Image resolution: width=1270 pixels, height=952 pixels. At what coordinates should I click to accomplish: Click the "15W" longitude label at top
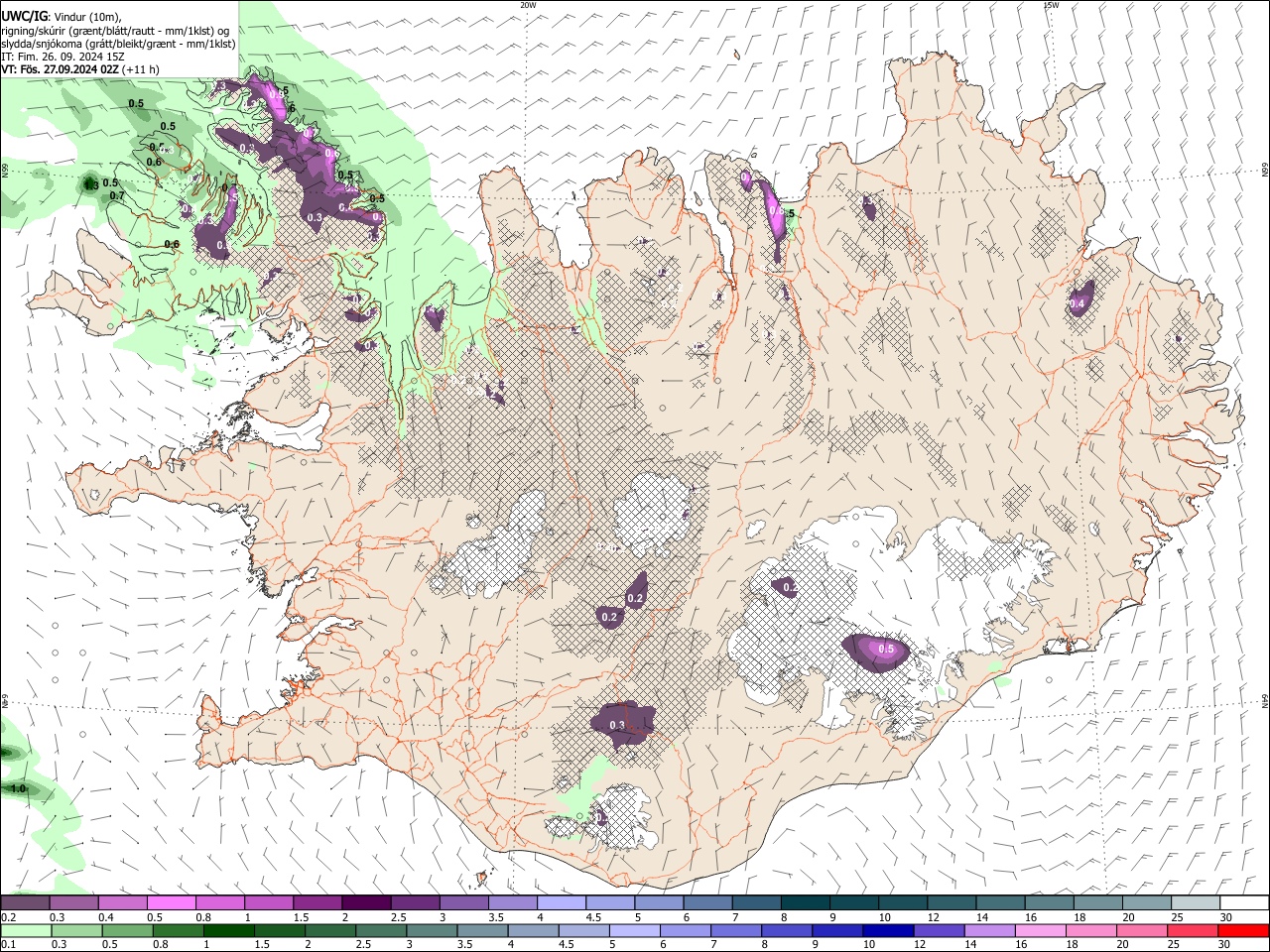(1051, 5)
